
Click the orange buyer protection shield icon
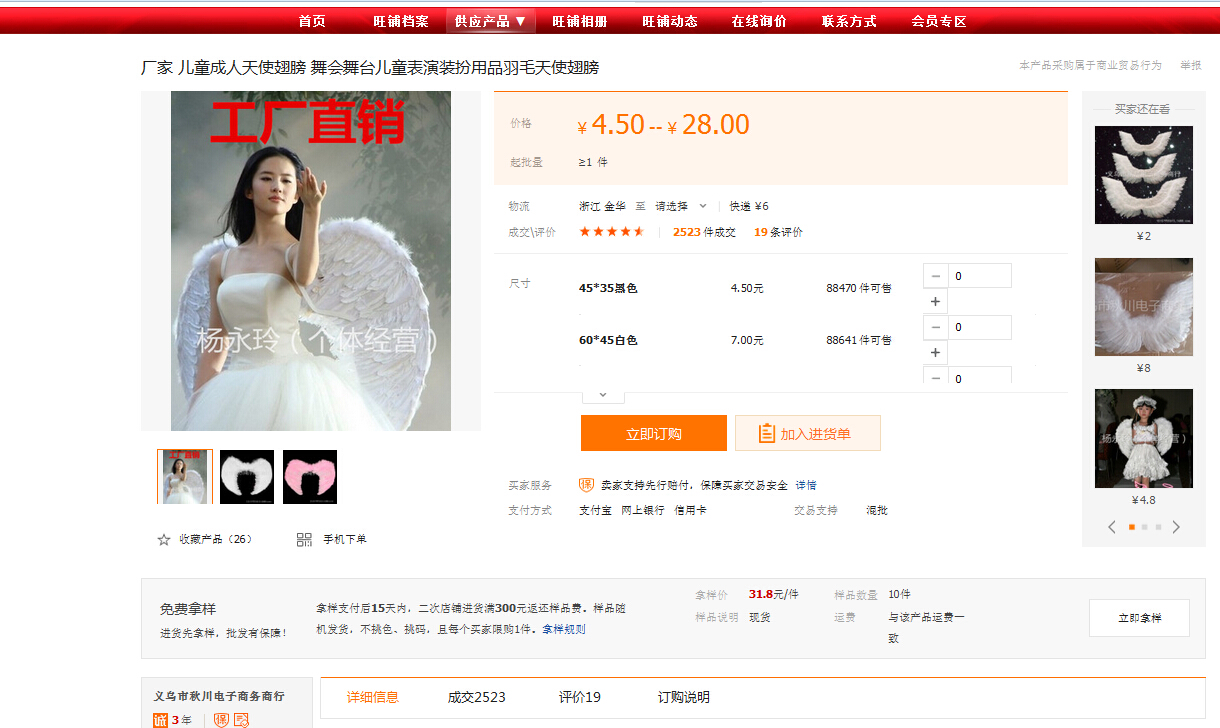click(x=586, y=485)
